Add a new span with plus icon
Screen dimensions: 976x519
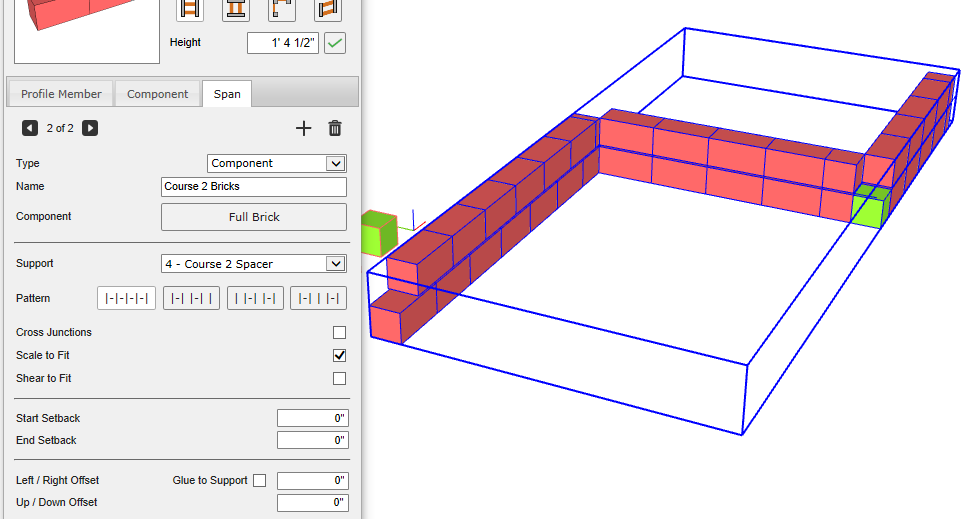click(x=303, y=128)
